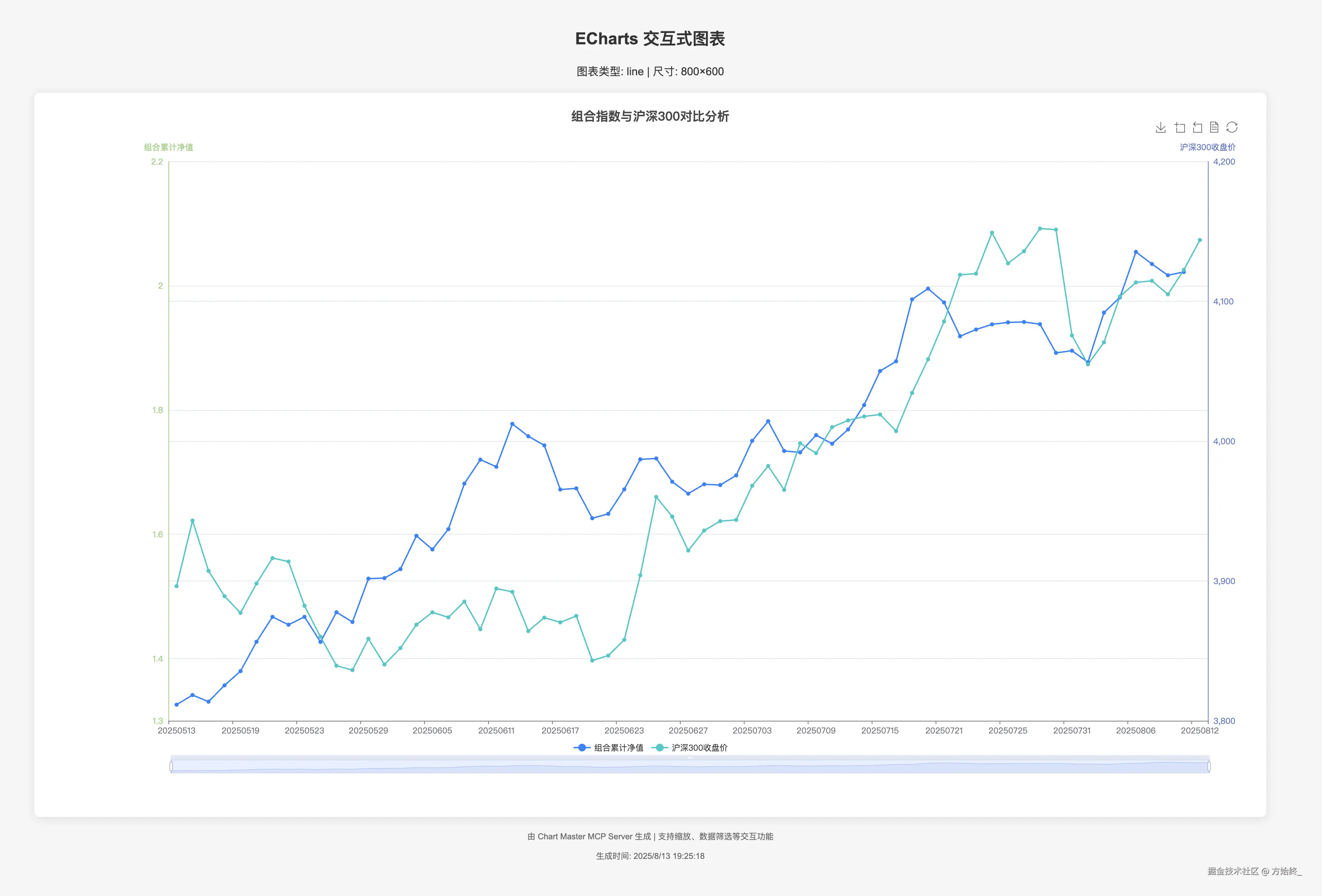Viewport: 1322px width, 896px height.
Task: Click middle of the data zoom bar
Action: pyautogui.click(x=690, y=766)
